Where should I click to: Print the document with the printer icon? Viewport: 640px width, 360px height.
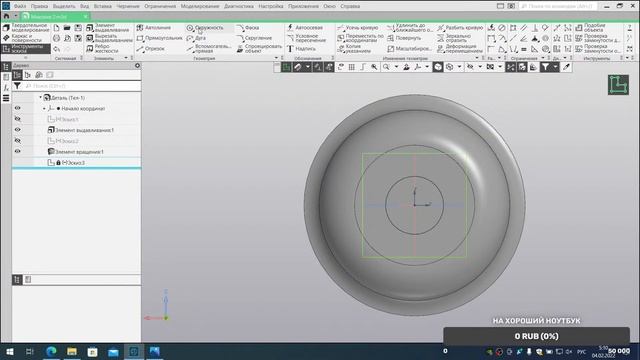point(56,38)
